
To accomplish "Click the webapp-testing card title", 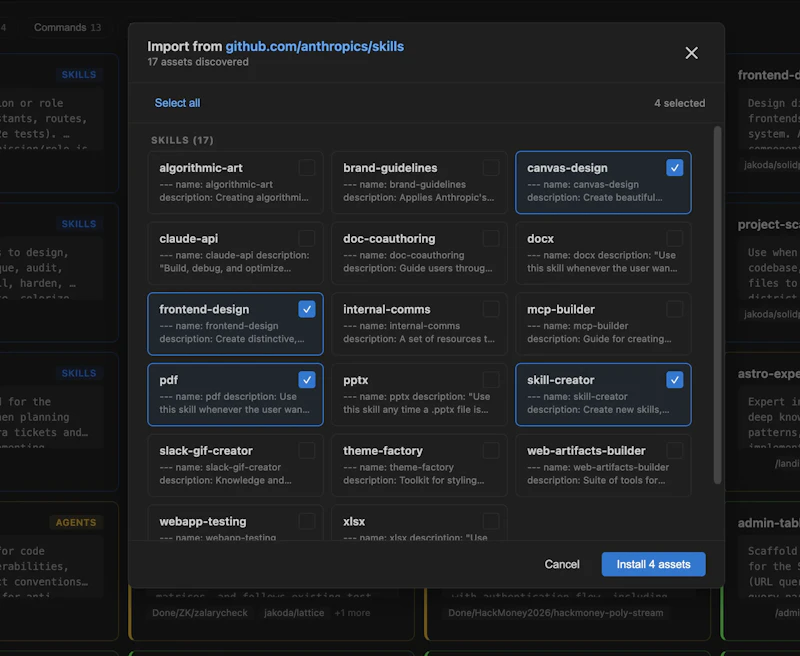I will coord(203,522).
